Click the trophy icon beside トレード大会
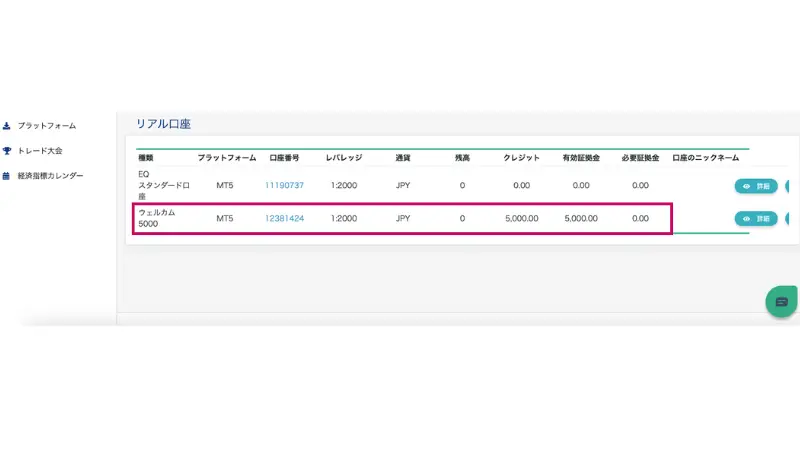 click(x=7, y=151)
